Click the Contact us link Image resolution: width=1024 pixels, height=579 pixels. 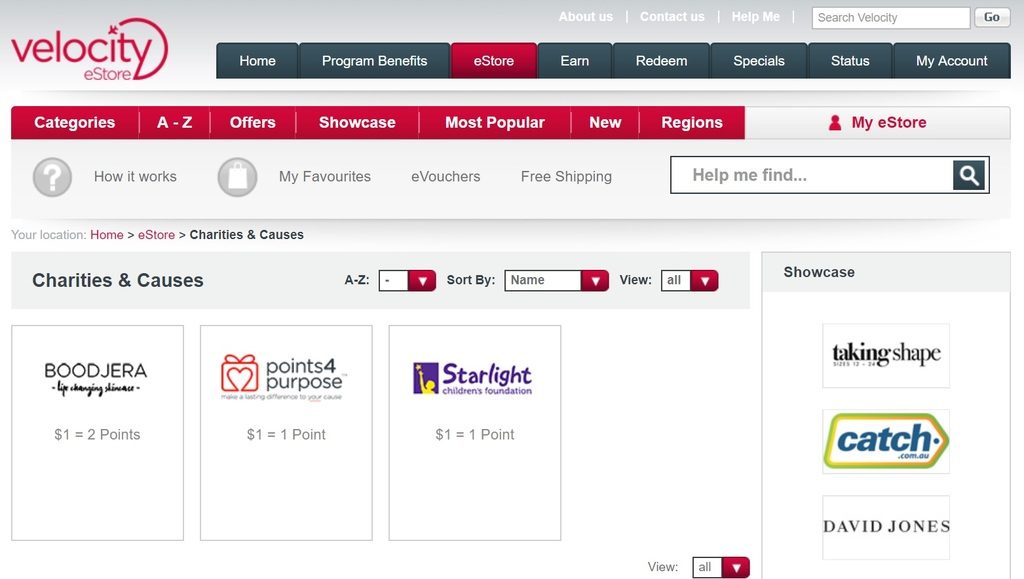[x=672, y=17]
